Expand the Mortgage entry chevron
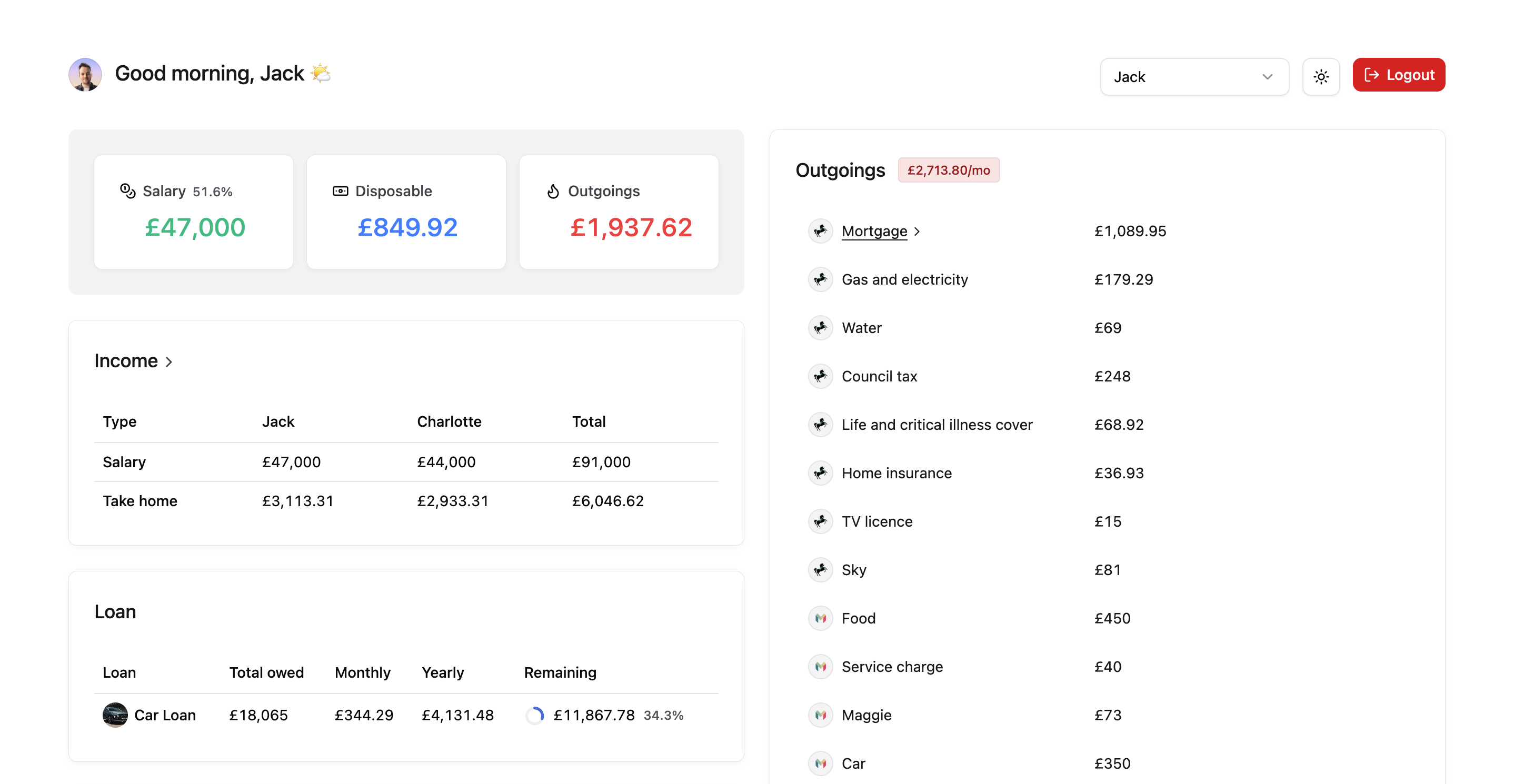The width and height of the screenshot is (1514, 784). (x=918, y=232)
